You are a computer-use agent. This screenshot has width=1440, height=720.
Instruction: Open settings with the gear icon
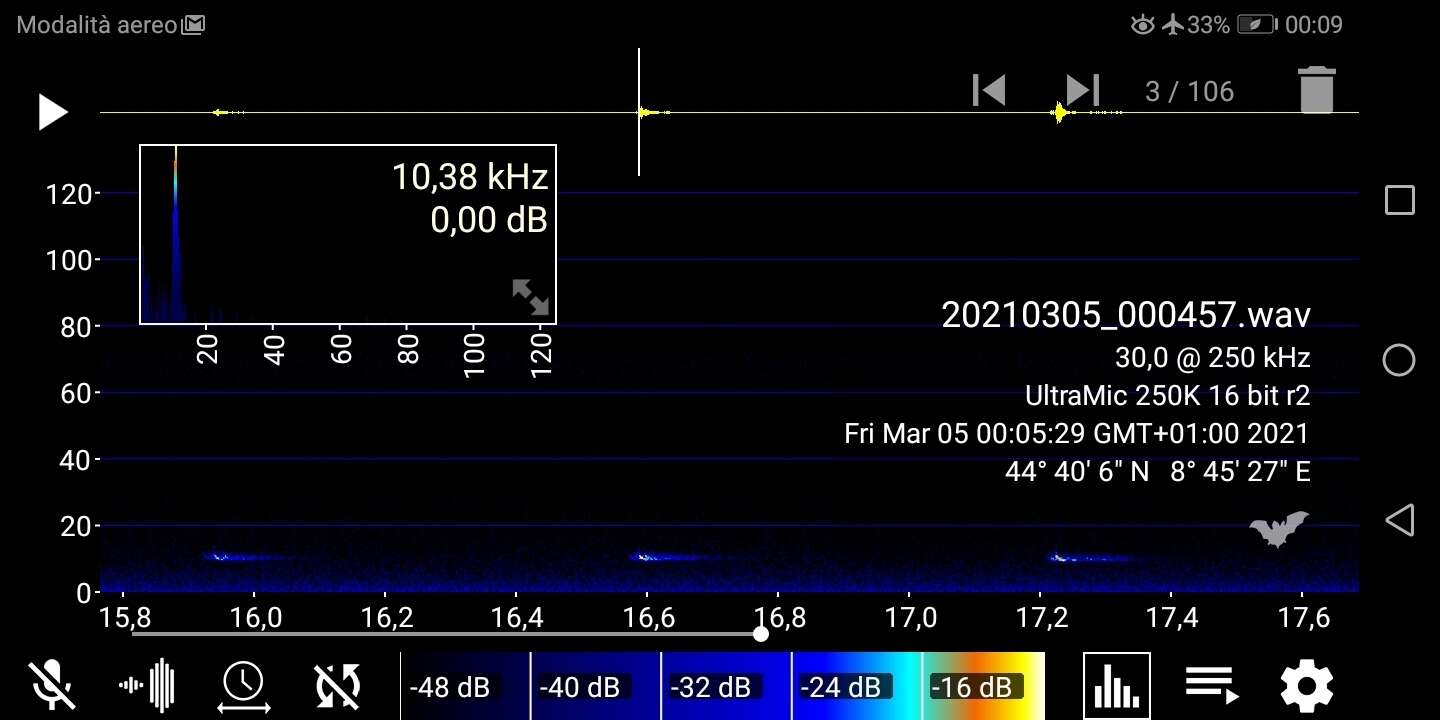pyautogui.click(x=1307, y=686)
